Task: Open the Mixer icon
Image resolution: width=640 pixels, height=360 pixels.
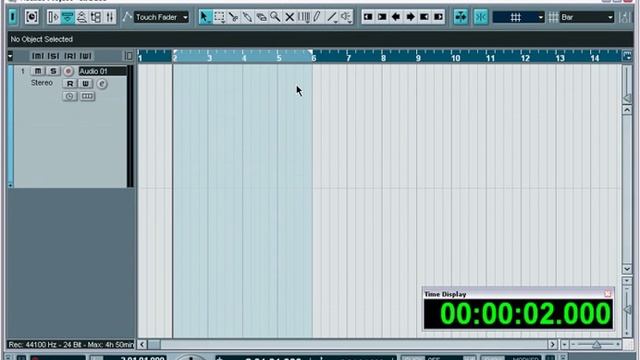Action: [110, 17]
